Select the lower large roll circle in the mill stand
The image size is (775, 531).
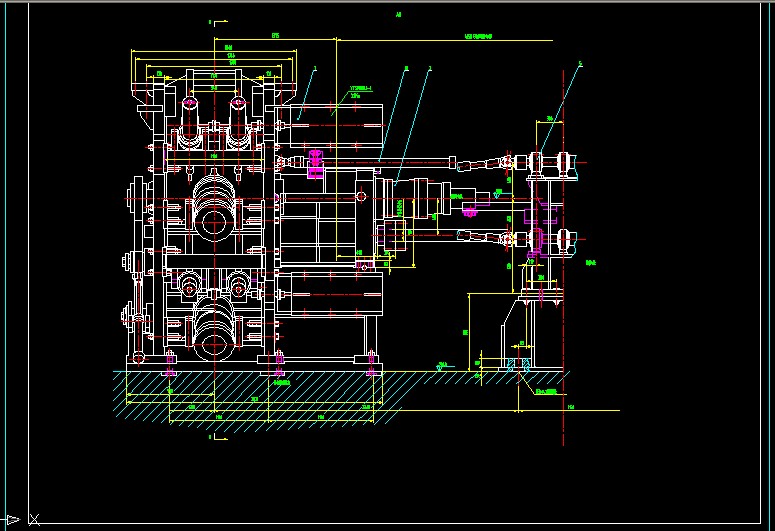coord(214,344)
